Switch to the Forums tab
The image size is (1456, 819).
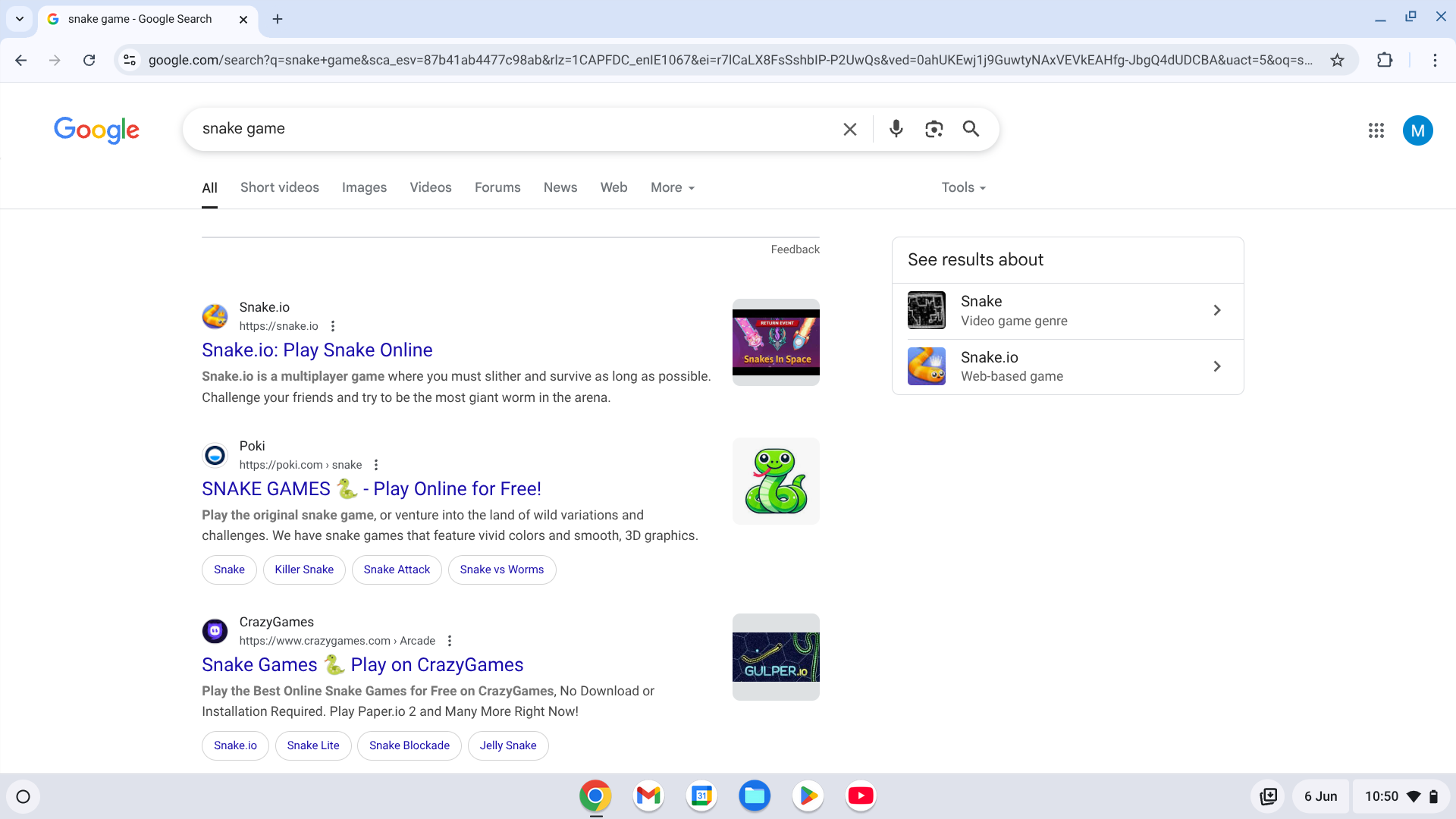(x=497, y=187)
